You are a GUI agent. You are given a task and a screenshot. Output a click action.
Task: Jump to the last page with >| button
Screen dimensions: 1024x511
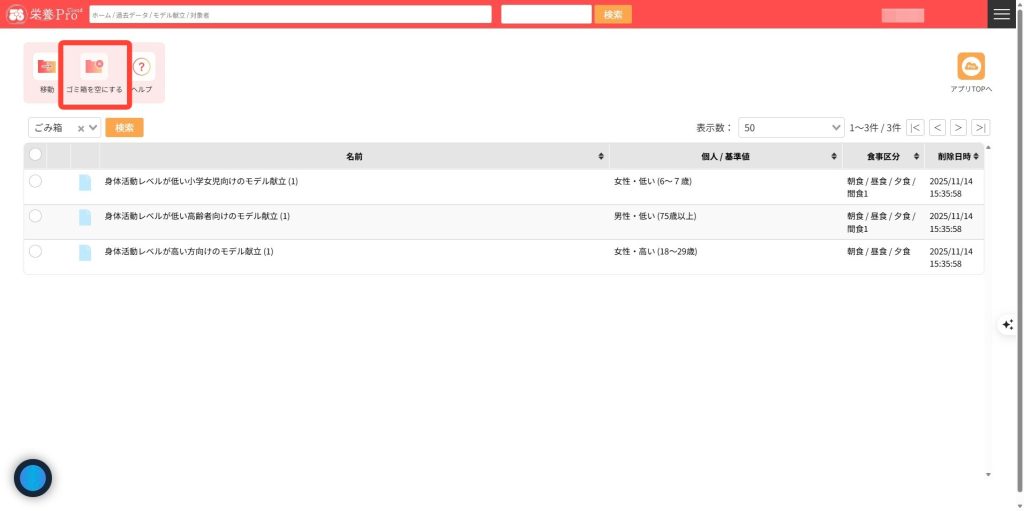(980, 128)
